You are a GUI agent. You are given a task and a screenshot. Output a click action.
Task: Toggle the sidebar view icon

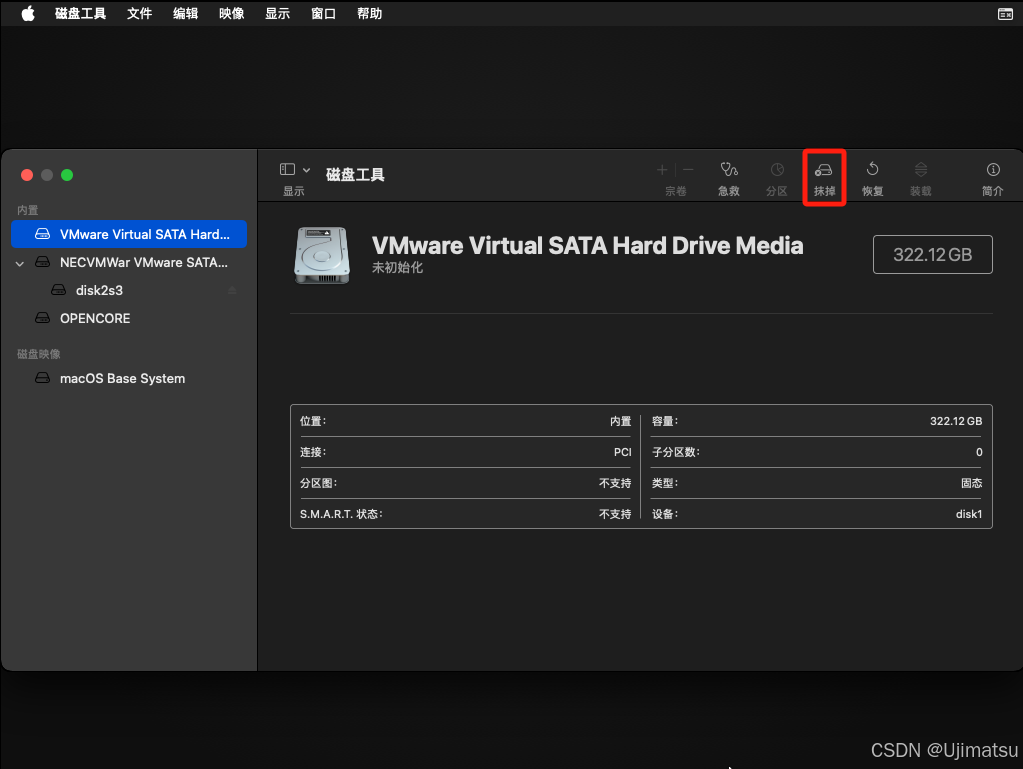287,170
